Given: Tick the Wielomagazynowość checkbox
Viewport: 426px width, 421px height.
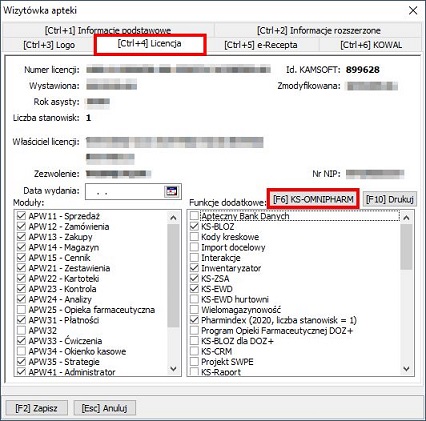Looking at the screenshot, I should (x=194, y=310).
